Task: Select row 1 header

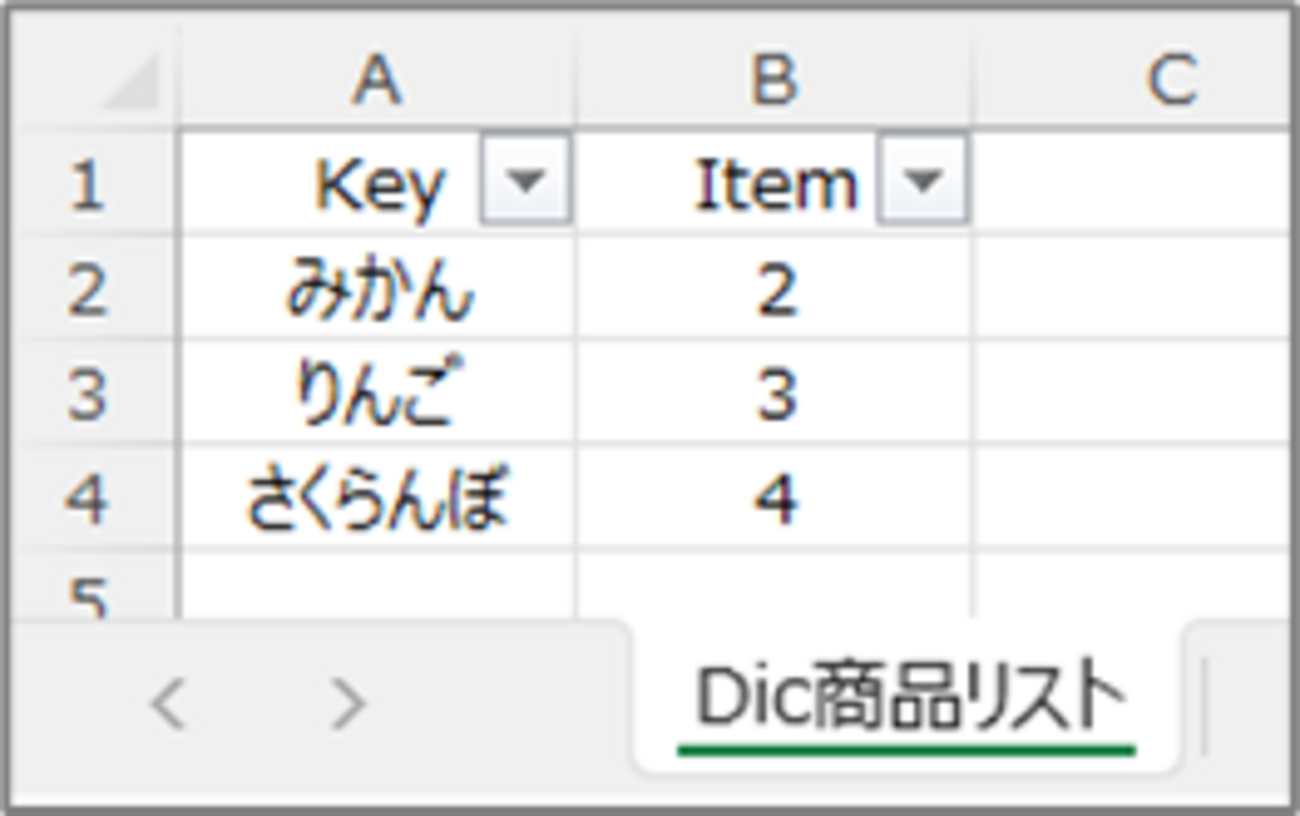Action: pyautogui.click(x=88, y=184)
